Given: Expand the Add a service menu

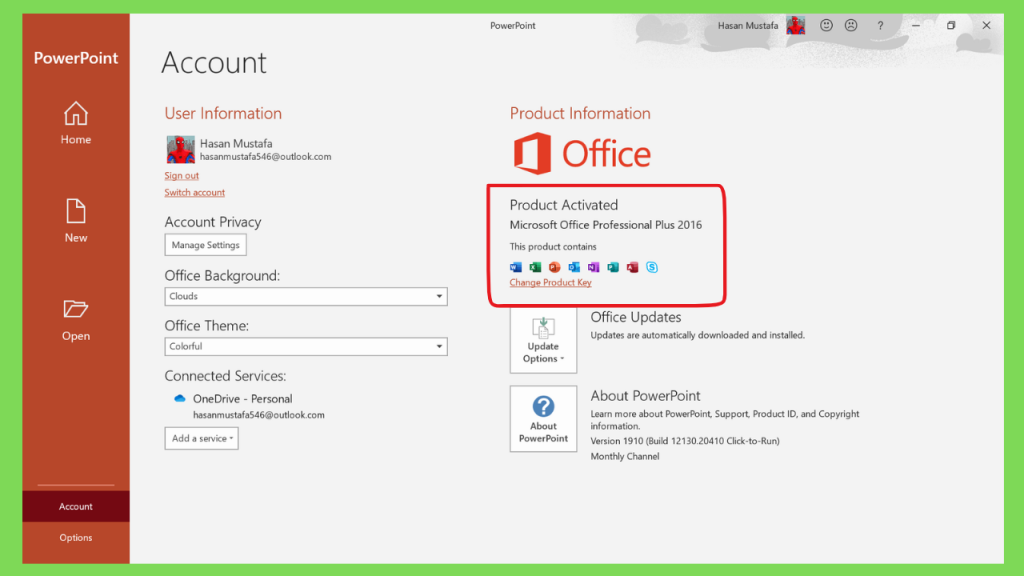Looking at the screenshot, I should tap(202, 438).
